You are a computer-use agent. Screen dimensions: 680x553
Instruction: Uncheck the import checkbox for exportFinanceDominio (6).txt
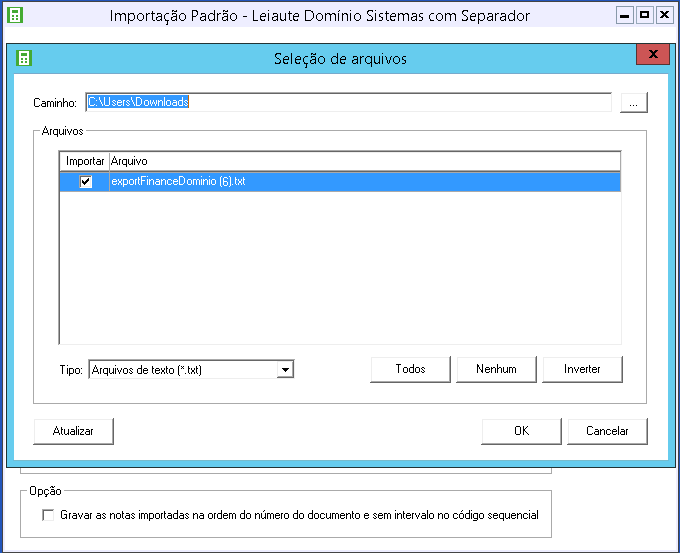coord(86,182)
